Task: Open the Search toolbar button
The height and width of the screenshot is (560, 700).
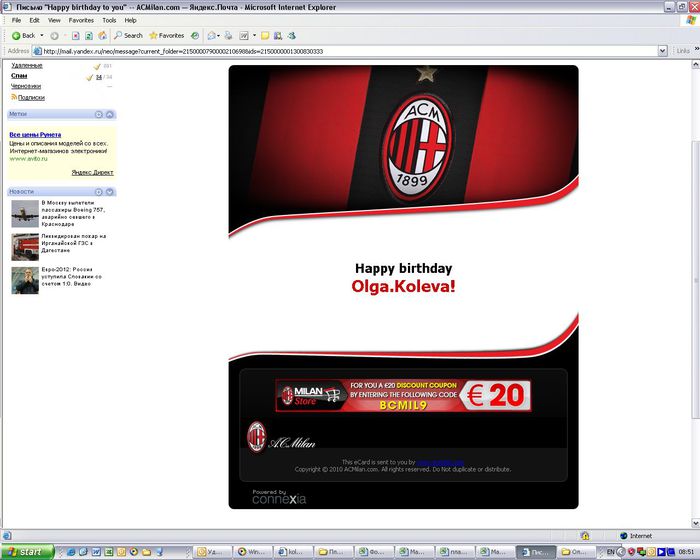Action: pos(128,36)
